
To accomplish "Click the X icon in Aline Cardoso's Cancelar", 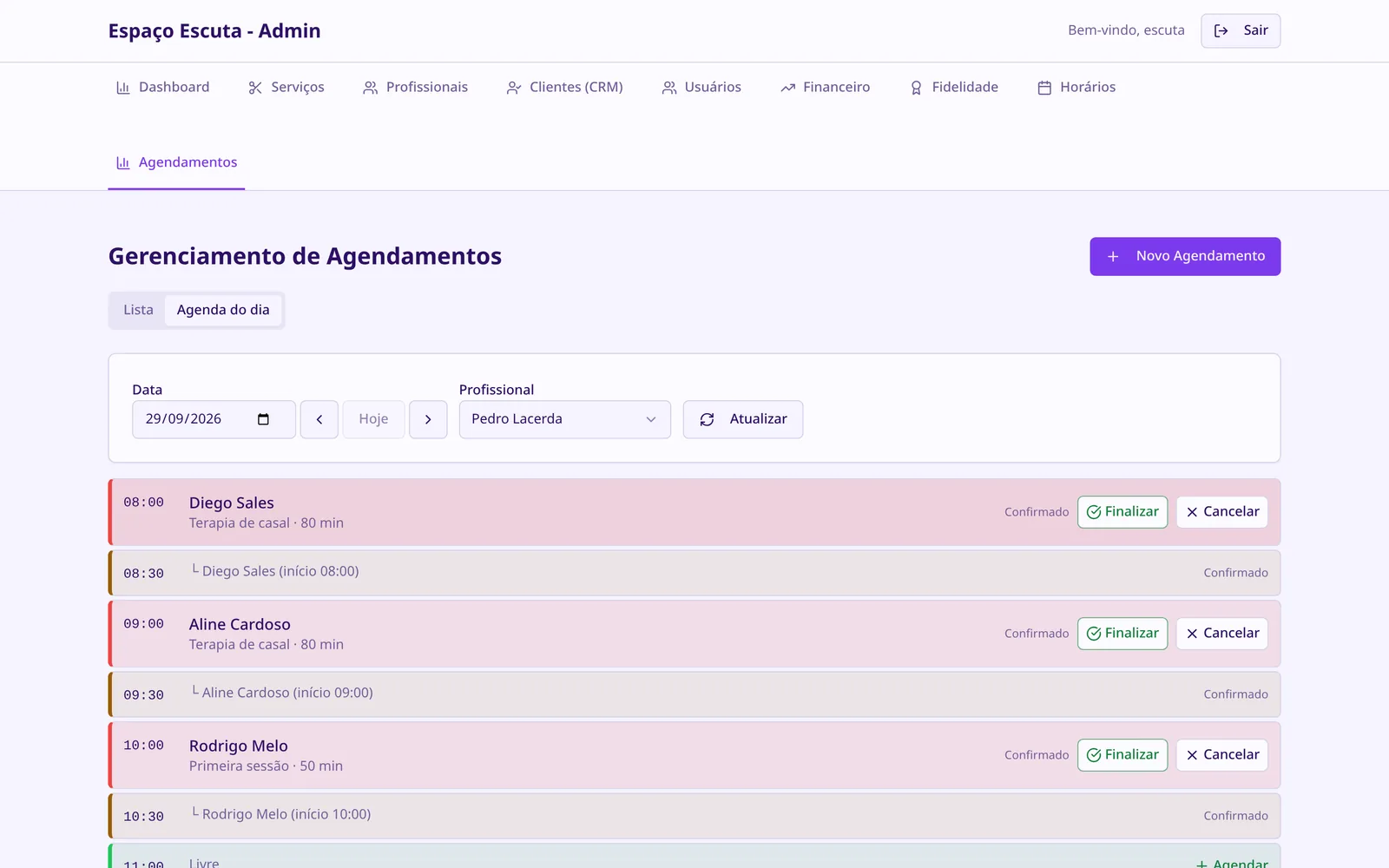I will (1192, 634).
